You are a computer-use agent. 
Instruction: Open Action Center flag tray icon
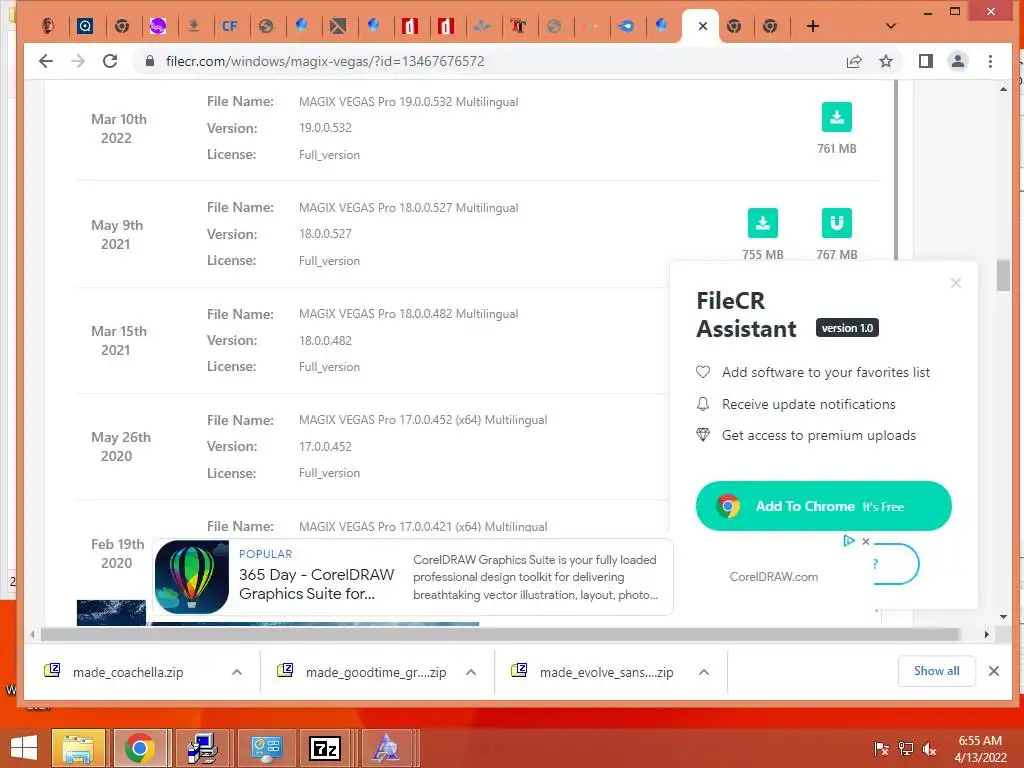(881, 748)
